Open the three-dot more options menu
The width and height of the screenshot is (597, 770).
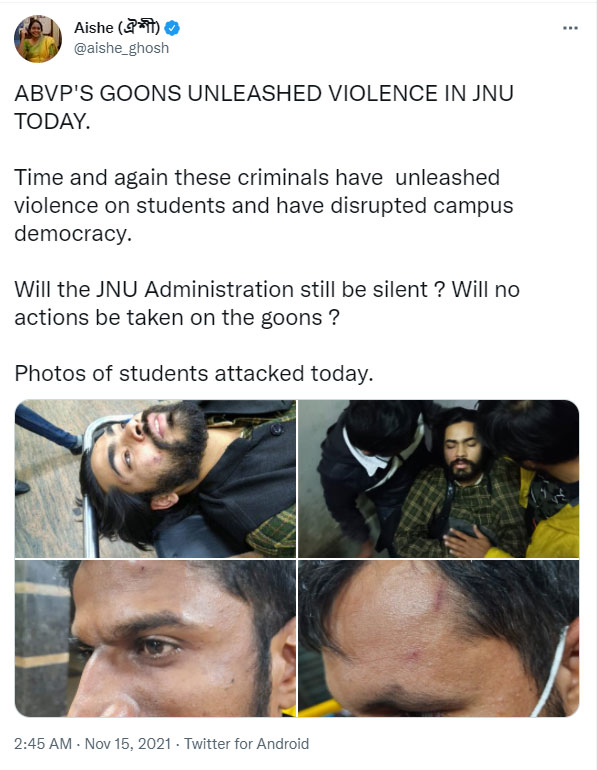pyautogui.click(x=570, y=28)
